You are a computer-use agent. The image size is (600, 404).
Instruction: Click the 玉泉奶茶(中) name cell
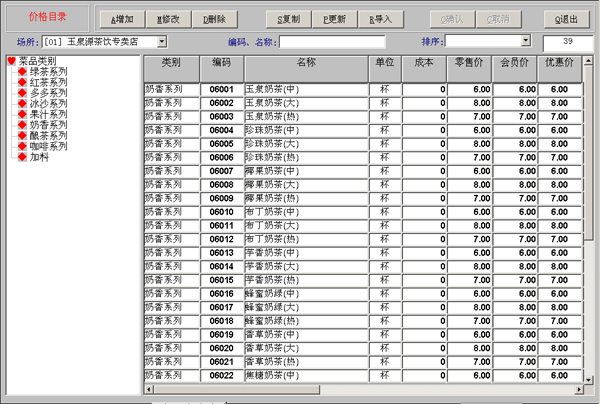point(306,90)
